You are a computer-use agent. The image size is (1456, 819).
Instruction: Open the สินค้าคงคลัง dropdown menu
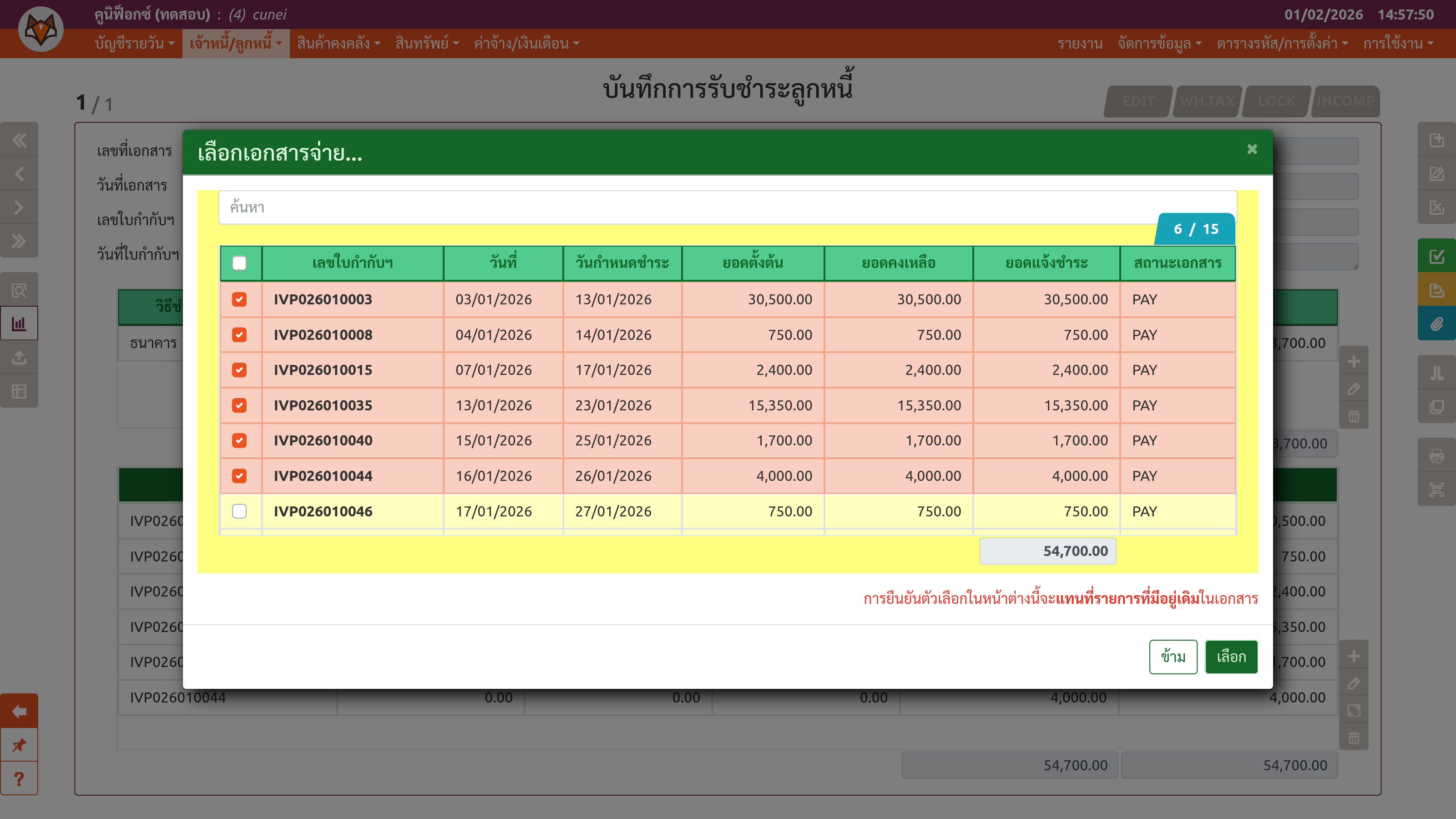pyautogui.click(x=338, y=44)
